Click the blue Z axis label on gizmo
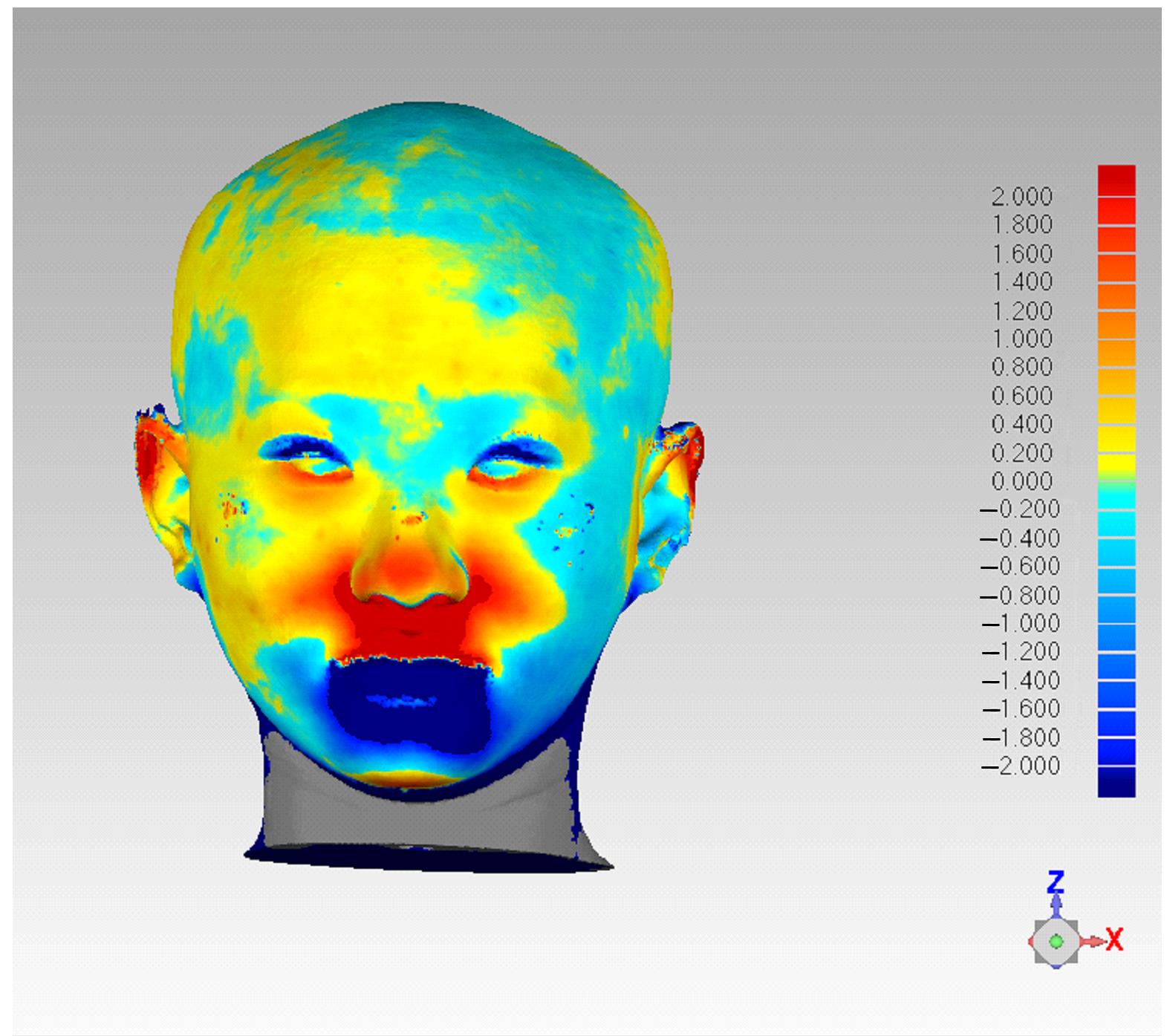Screen dimensions: 1167x1036 (x=1055, y=882)
